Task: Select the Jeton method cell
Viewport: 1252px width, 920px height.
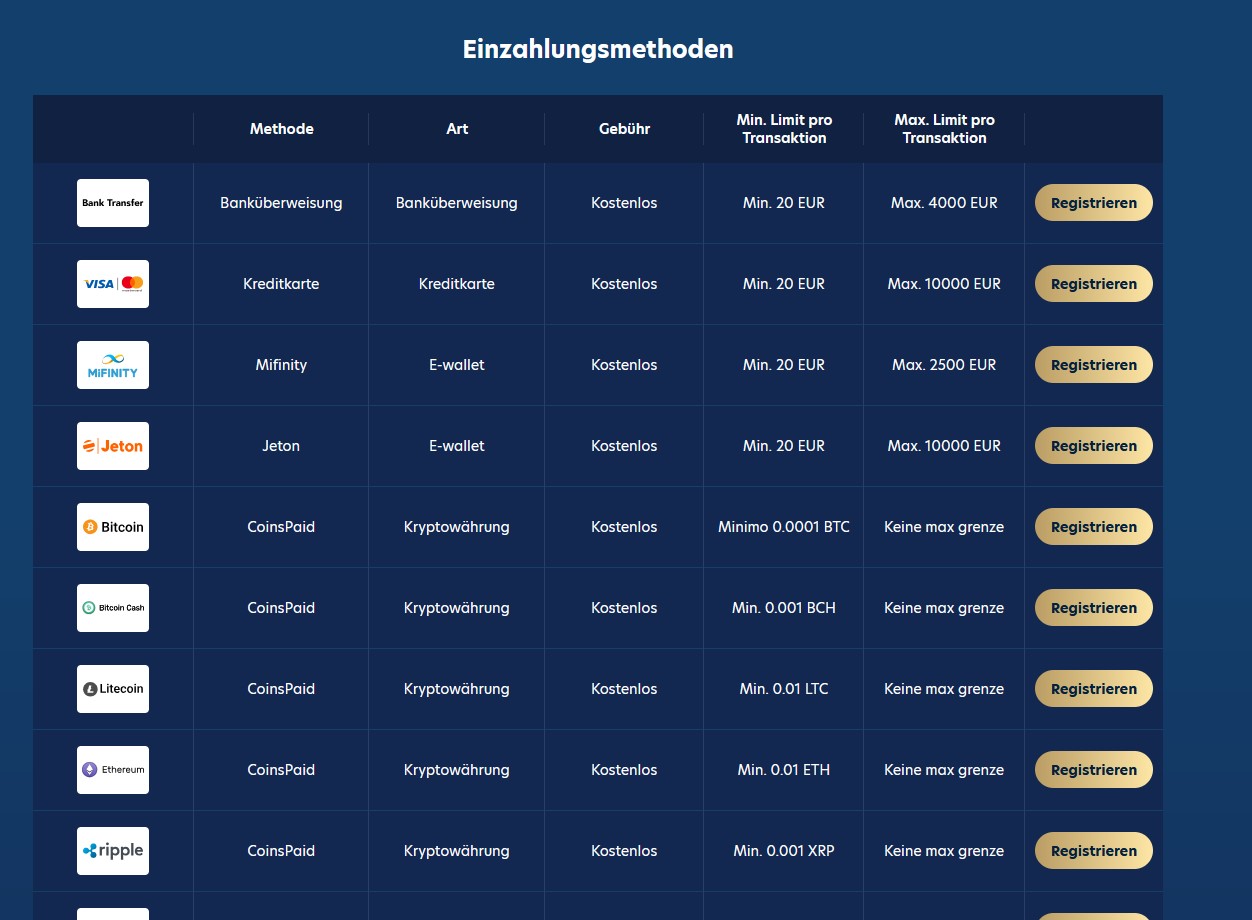Action: pos(281,446)
